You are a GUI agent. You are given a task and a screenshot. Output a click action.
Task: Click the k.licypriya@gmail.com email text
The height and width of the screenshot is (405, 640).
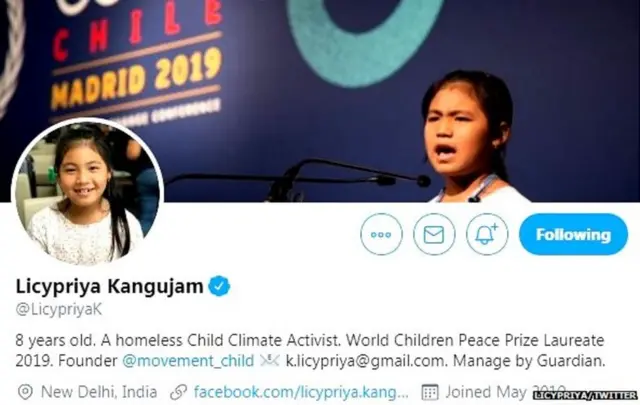point(365,361)
